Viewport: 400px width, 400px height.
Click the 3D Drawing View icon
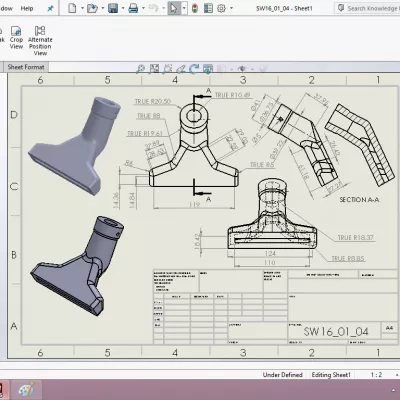tap(208, 69)
